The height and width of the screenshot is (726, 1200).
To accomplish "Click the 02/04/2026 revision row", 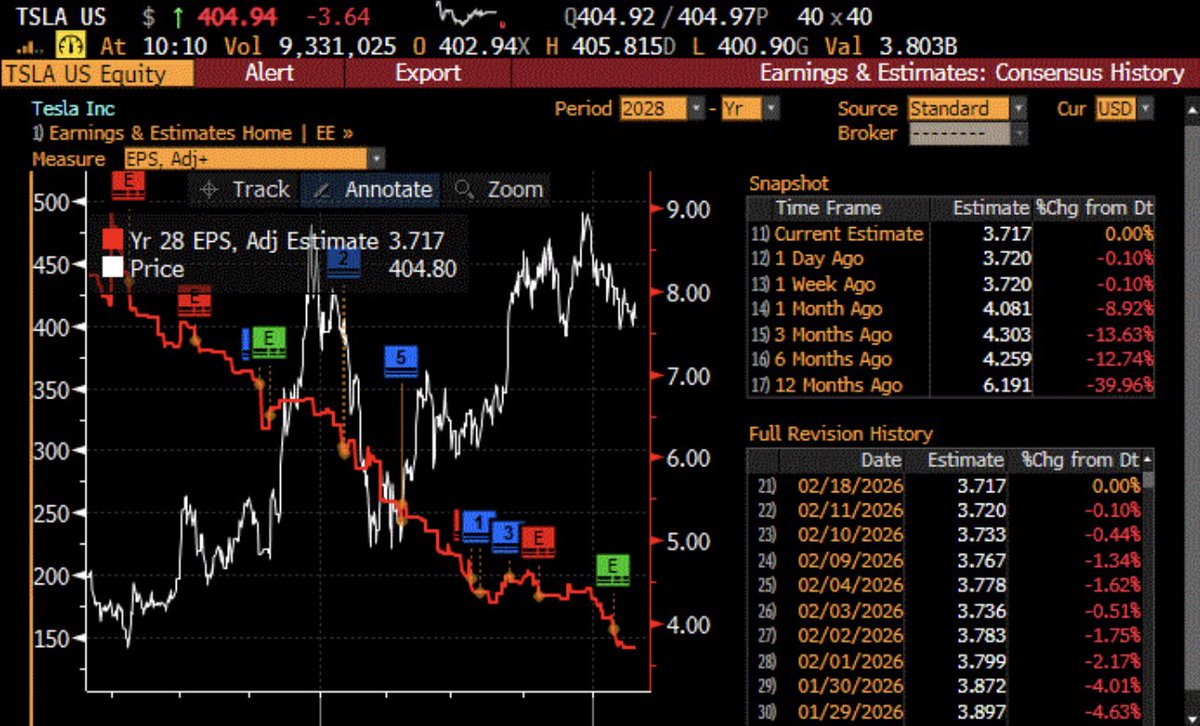I will pos(944,585).
